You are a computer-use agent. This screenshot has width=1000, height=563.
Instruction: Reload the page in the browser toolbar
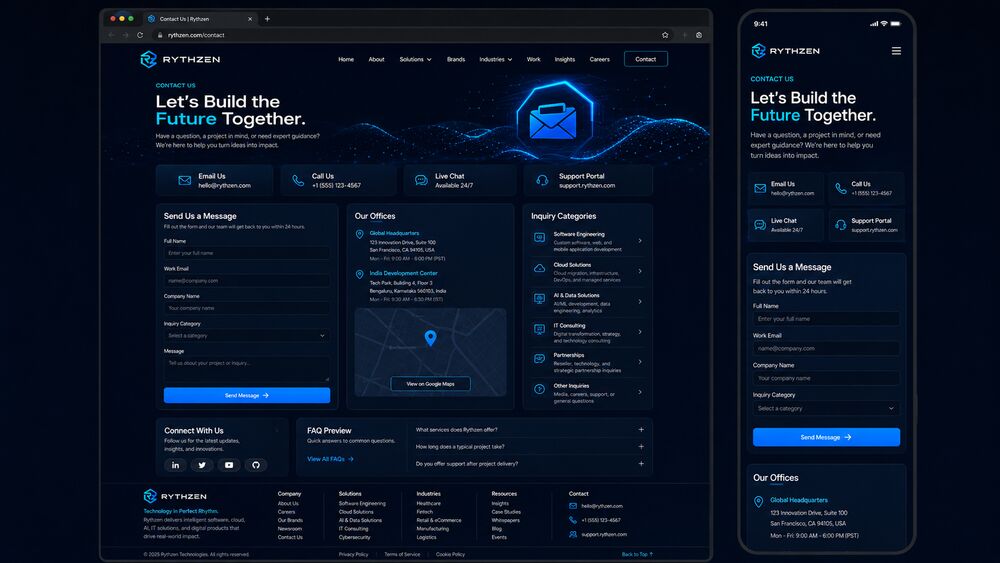[x=140, y=35]
